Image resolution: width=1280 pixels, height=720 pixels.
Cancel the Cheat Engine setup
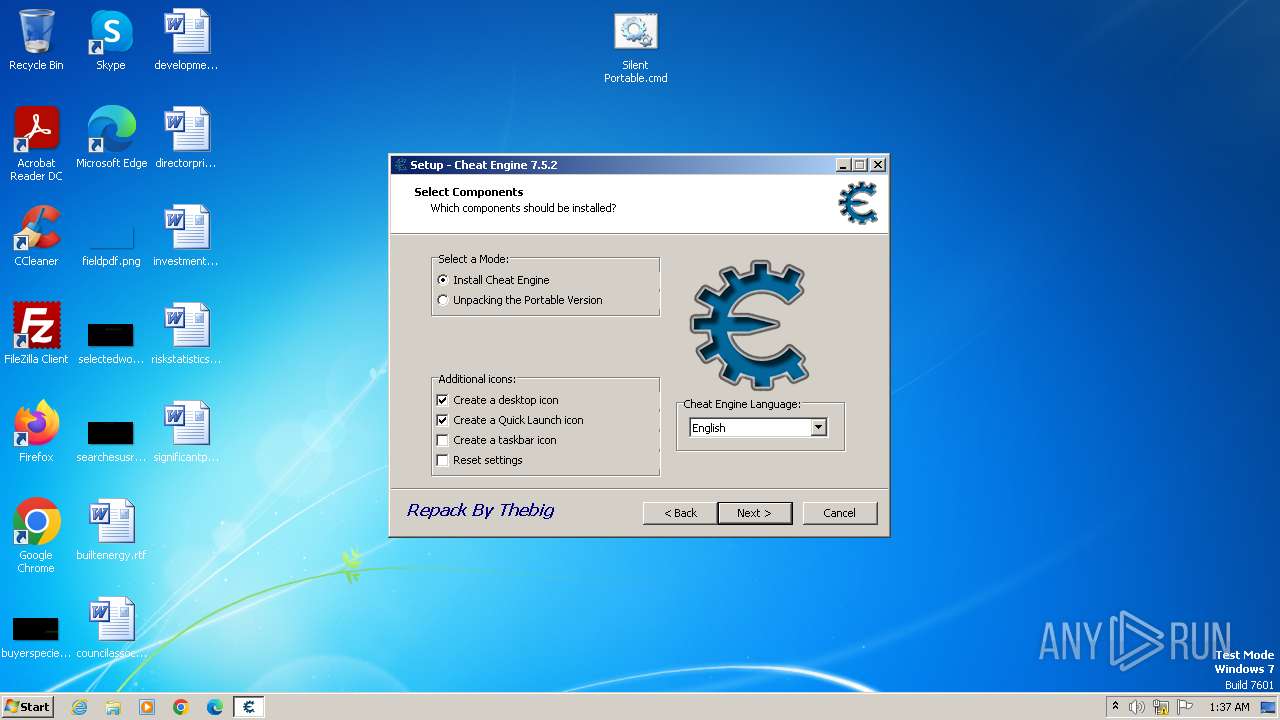[x=840, y=513]
